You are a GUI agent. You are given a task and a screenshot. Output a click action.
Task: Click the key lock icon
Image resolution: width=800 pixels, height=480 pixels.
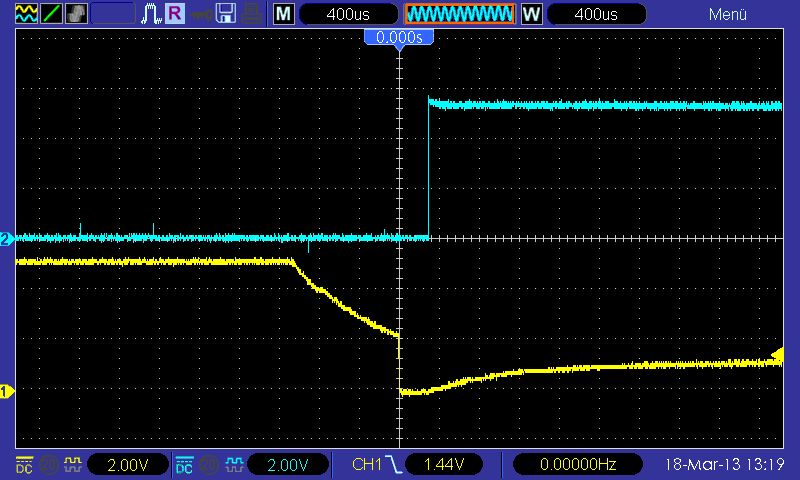201,14
